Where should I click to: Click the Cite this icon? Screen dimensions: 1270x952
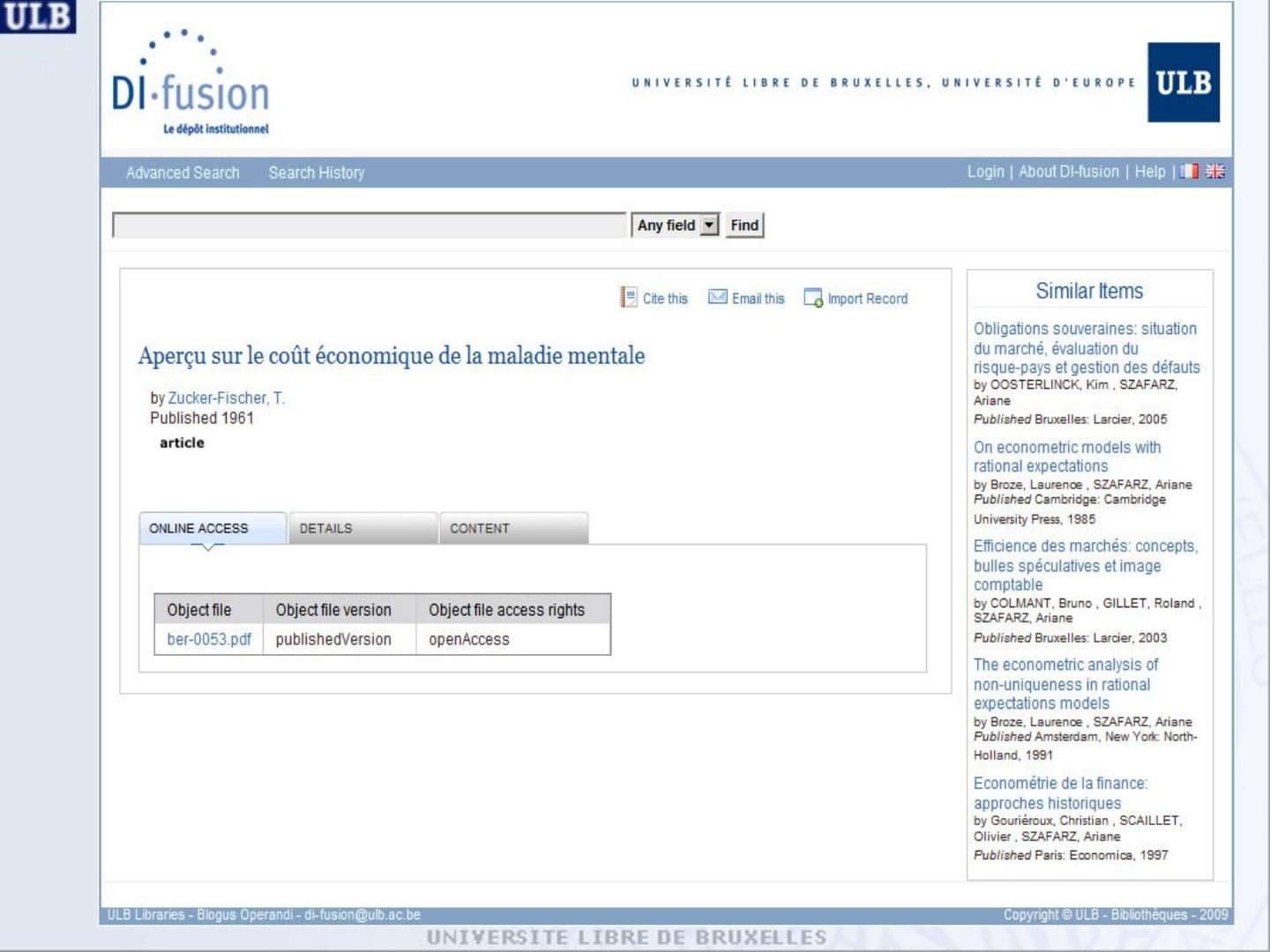pos(628,297)
